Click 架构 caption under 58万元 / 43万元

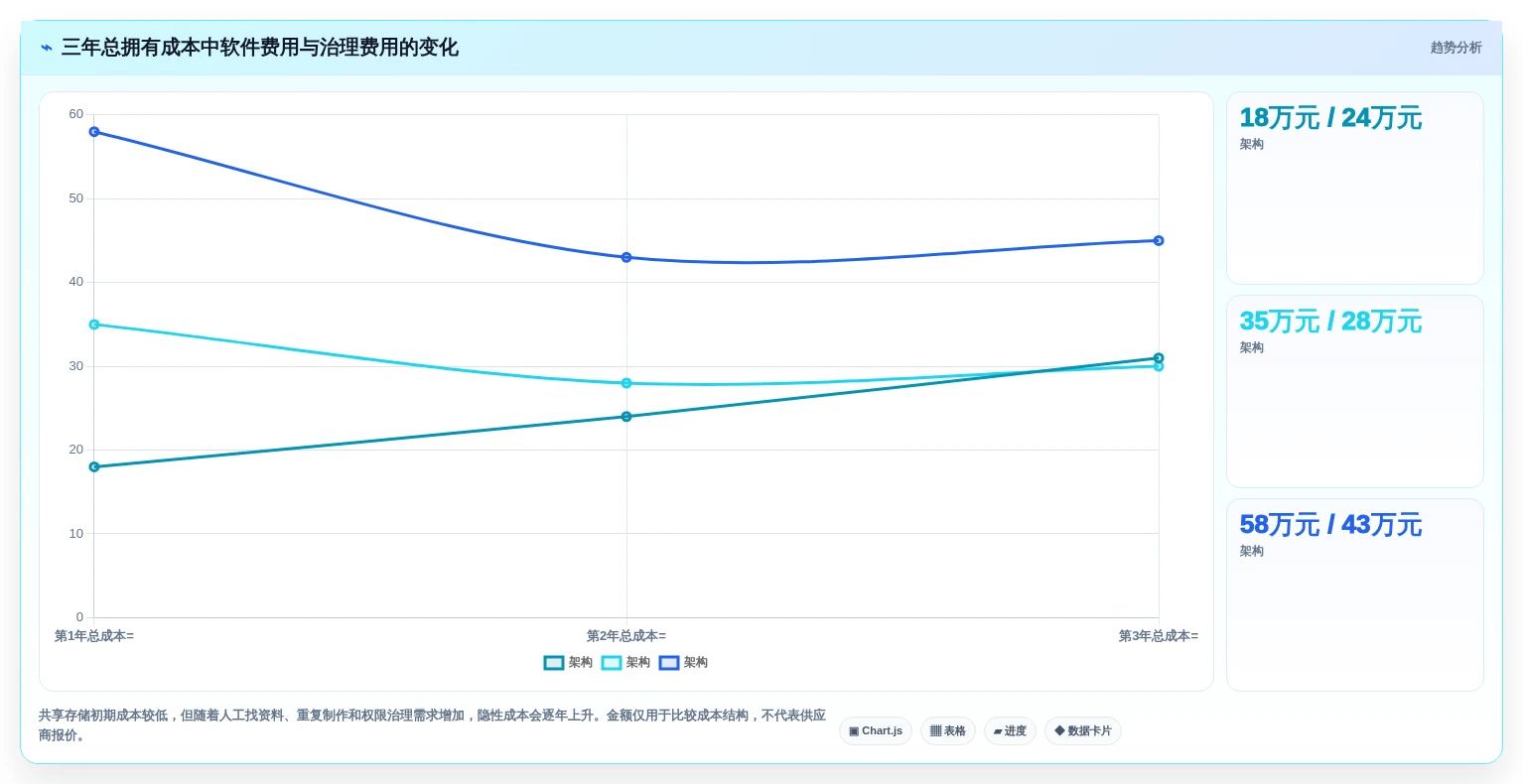[x=1251, y=552]
